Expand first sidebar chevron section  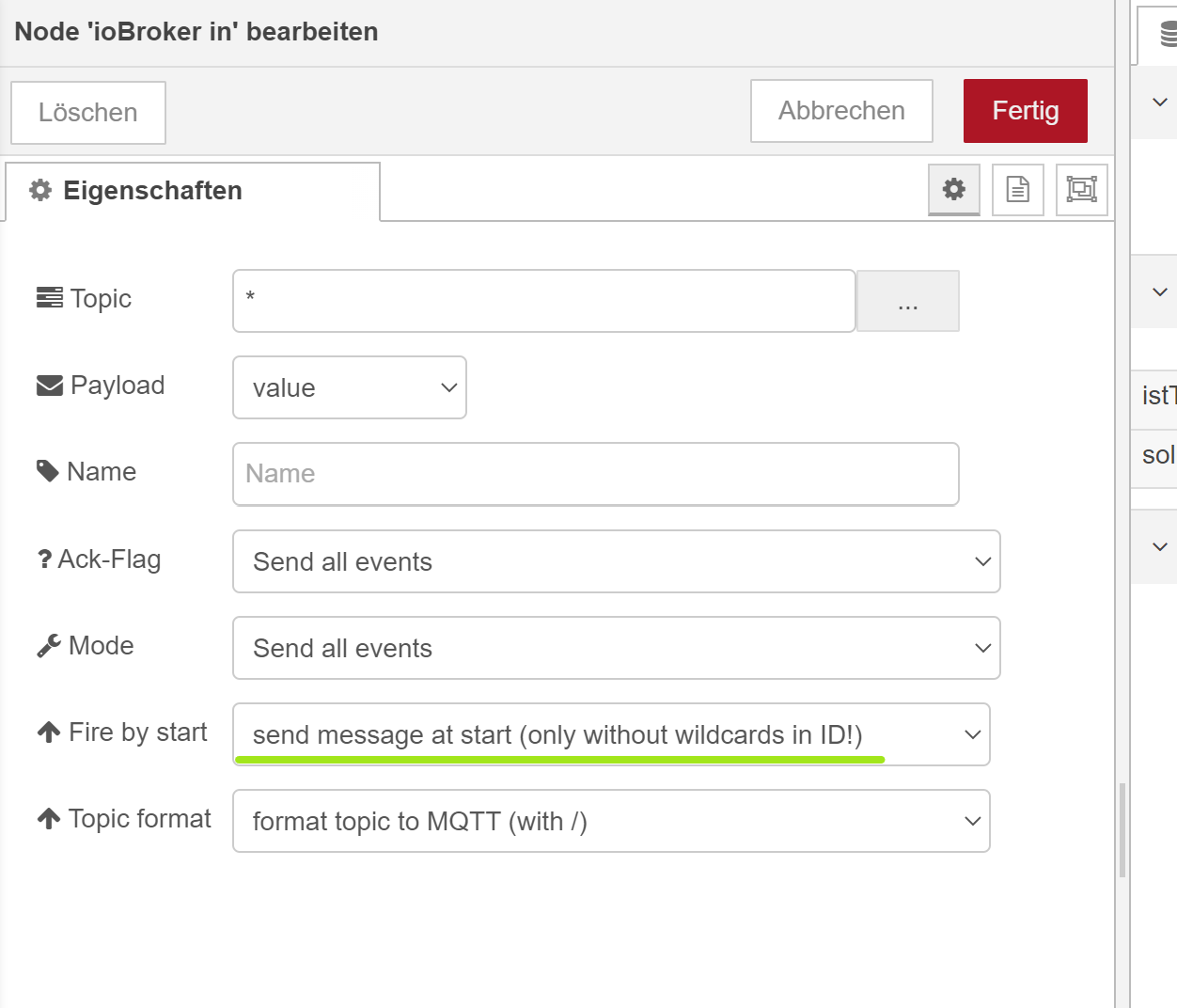1160,102
